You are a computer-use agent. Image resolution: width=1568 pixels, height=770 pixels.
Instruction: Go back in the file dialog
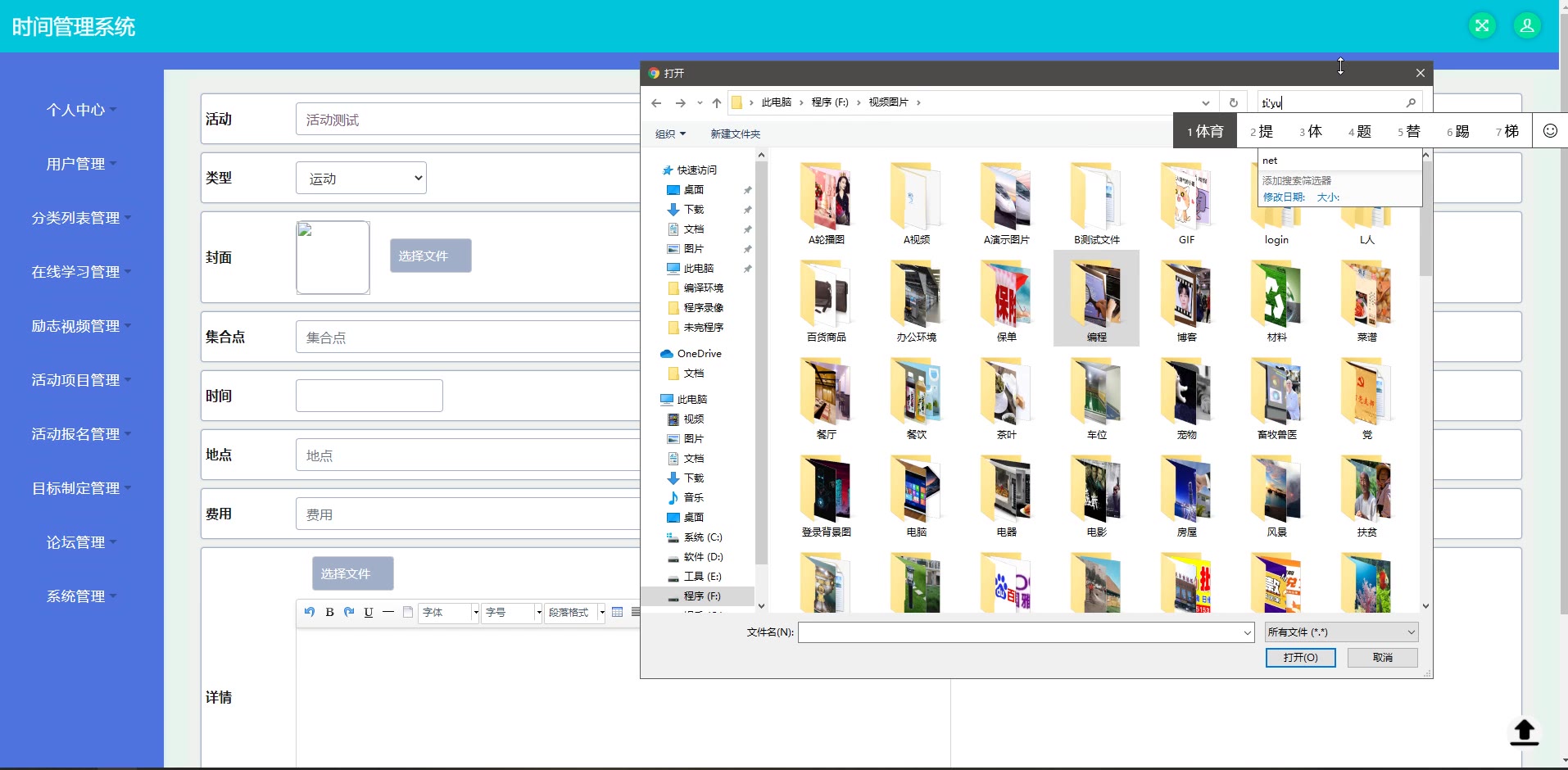pyautogui.click(x=656, y=102)
